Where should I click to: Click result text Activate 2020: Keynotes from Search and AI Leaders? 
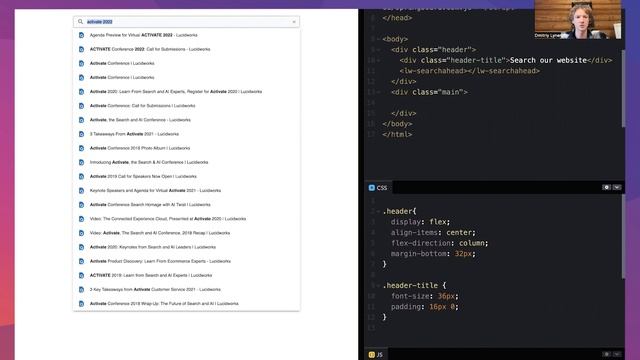pos(153,247)
